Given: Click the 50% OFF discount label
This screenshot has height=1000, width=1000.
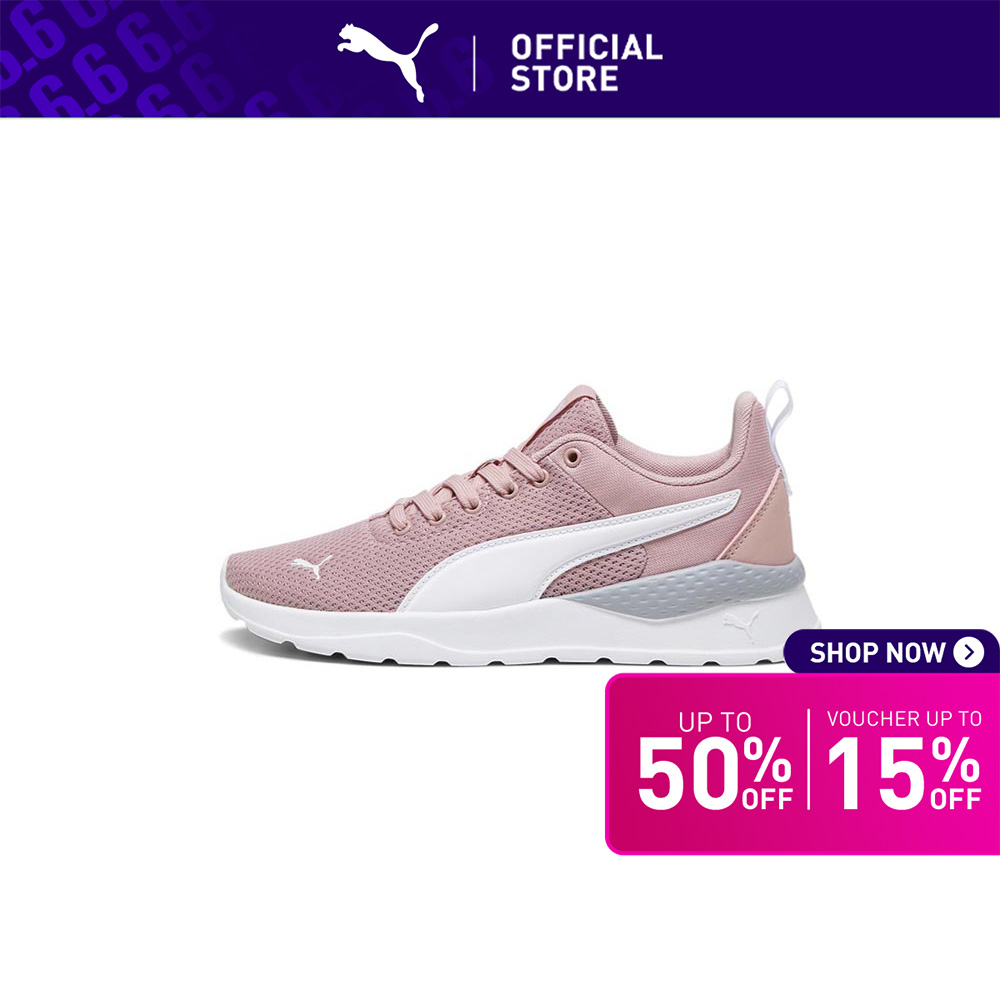Looking at the screenshot, I should [714, 760].
